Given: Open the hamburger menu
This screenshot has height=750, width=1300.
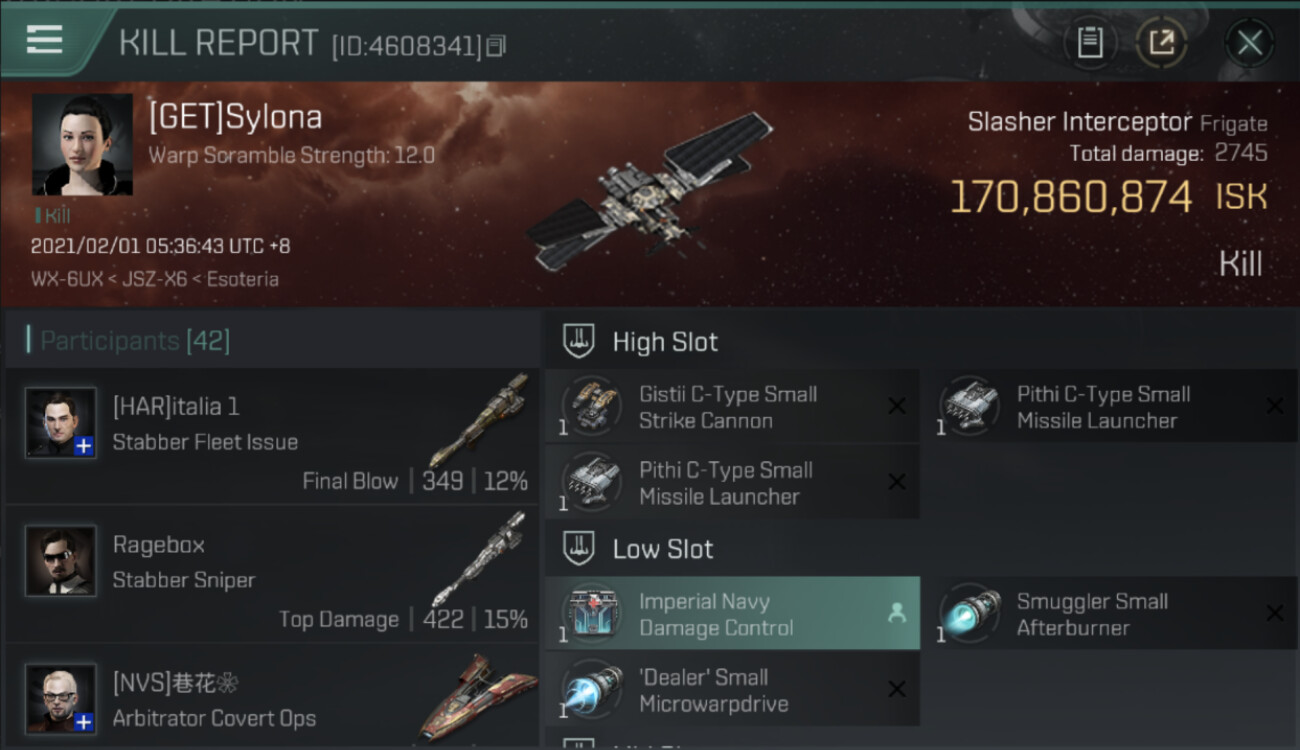Looking at the screenshot, I should 45,40.
